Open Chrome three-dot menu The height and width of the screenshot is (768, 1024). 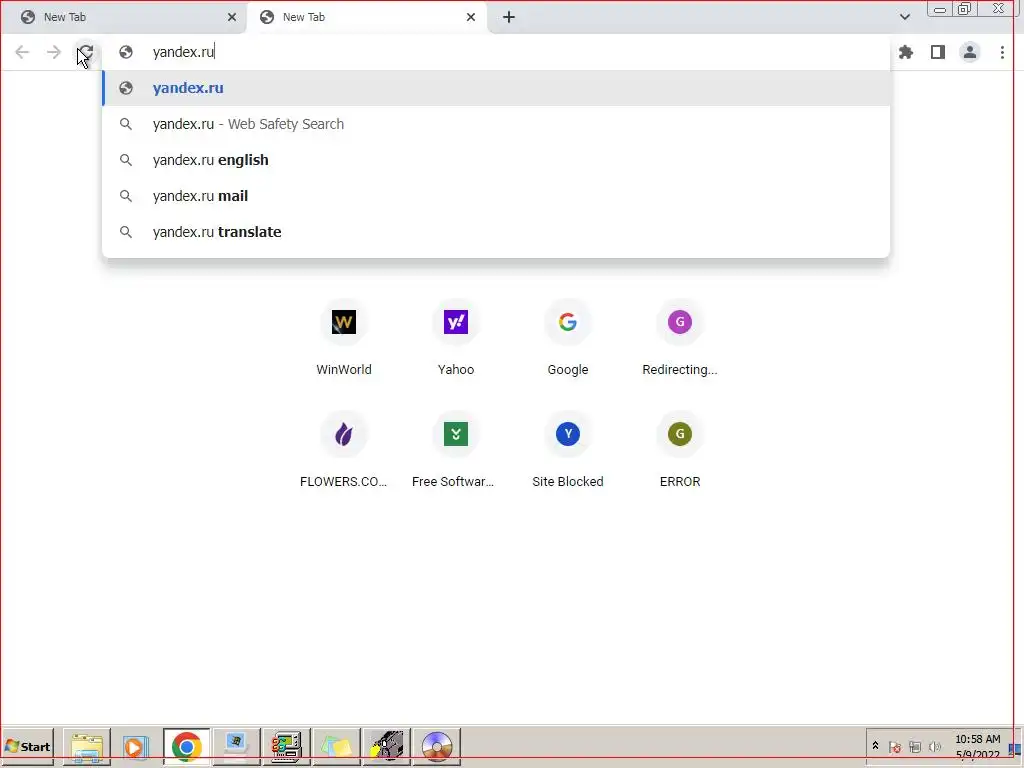[1002, 52]
